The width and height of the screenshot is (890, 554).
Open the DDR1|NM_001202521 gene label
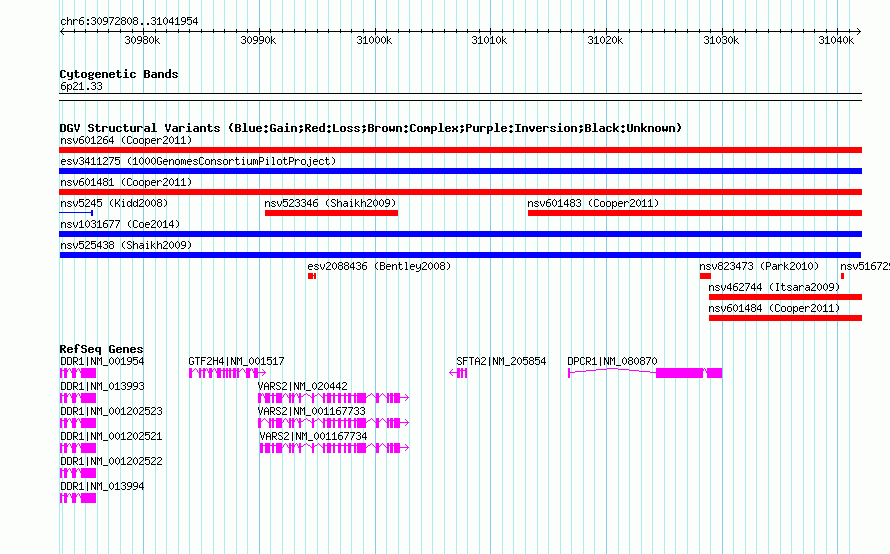111,436
